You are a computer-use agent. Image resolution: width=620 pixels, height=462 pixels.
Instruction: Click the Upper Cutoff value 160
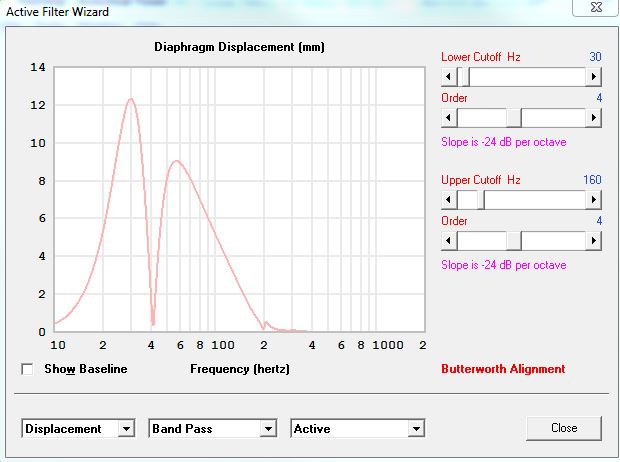(x=592, y=180)
